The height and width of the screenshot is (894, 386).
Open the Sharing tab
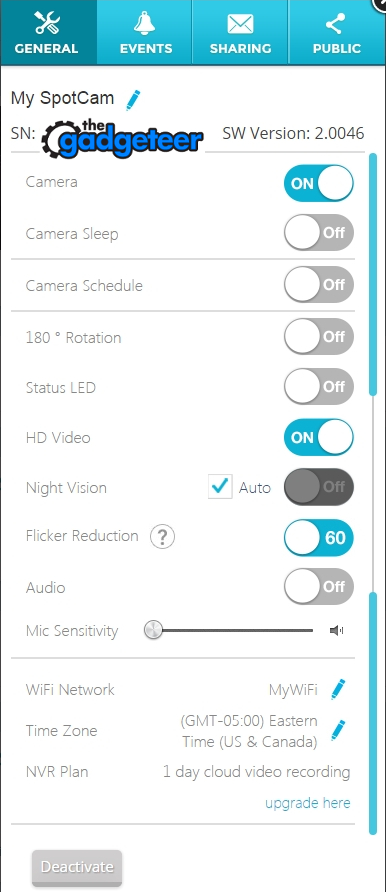(x=241, y=32)
